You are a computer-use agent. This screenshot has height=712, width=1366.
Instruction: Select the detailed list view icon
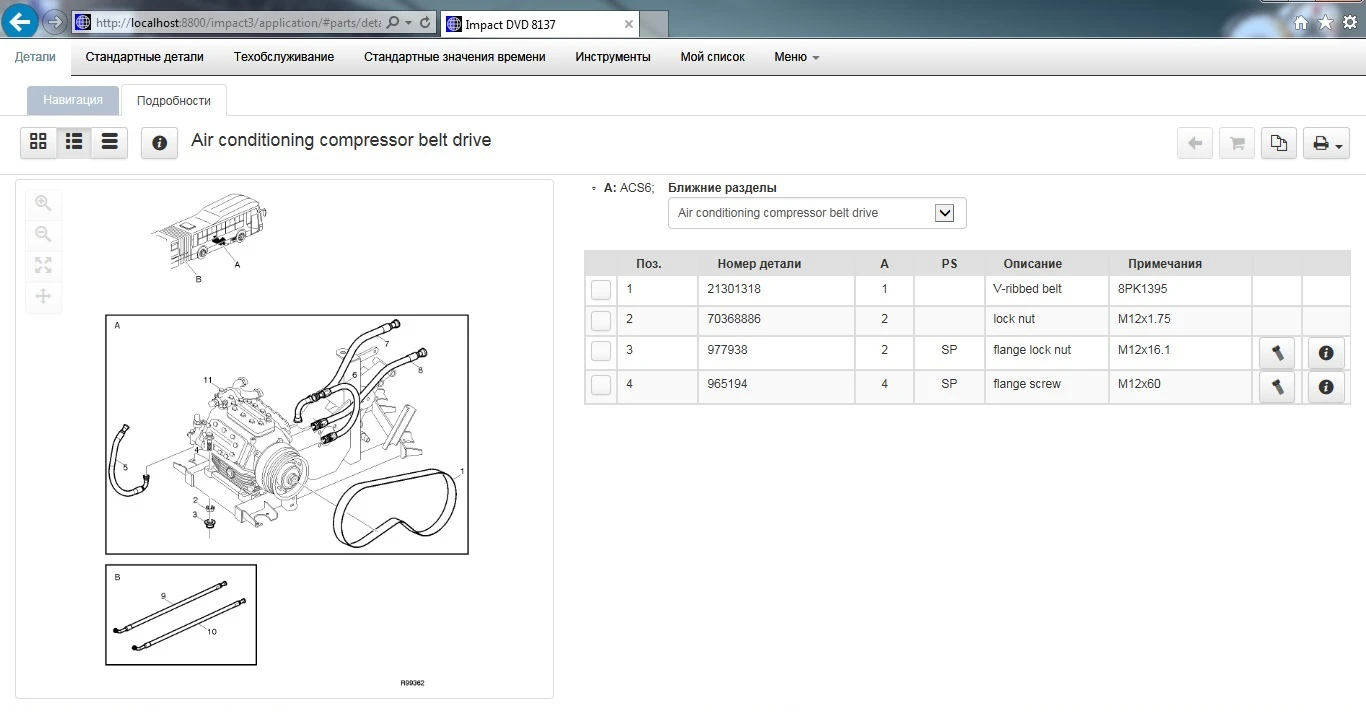pos(74,143)
